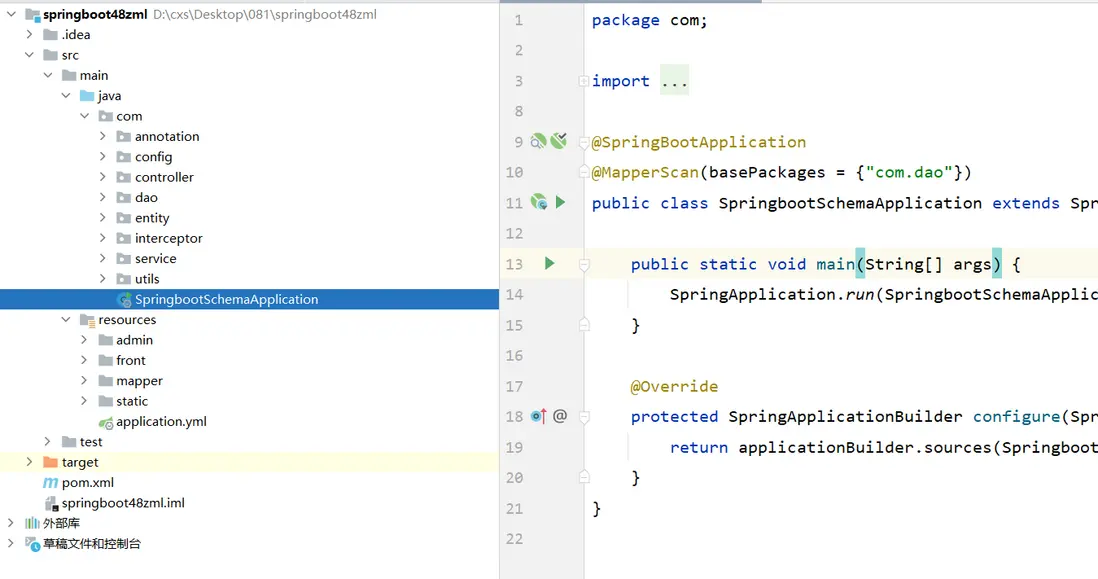Viewport: 1098px width, 579px height.
Task: Click the @Override annotation in the code
Action: click(674, 386)
